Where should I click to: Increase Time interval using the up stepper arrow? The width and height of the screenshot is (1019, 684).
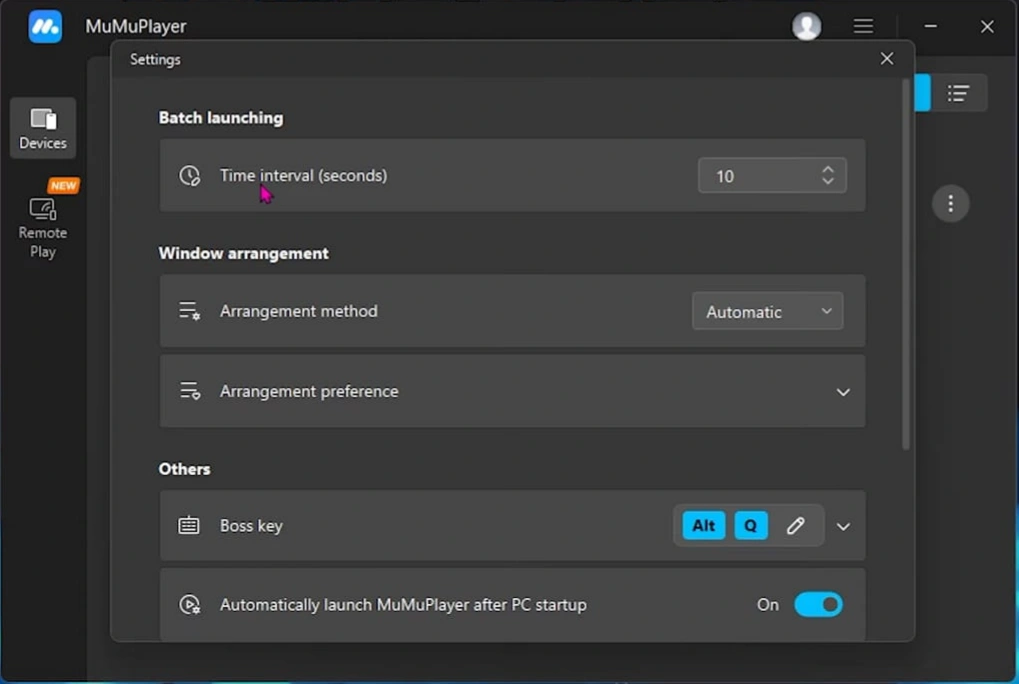(x=828, y=169)
